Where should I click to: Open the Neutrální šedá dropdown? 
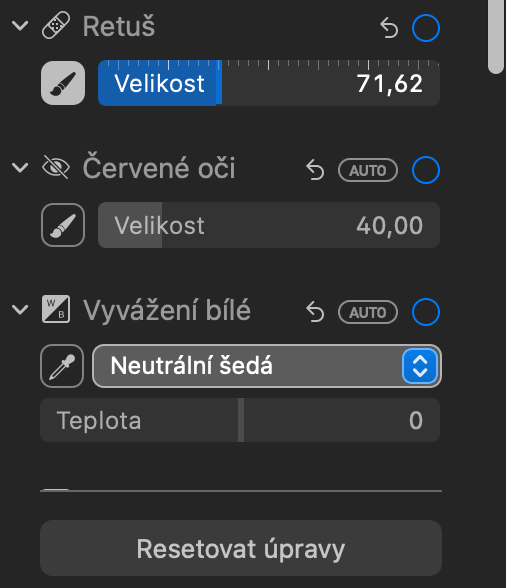(267, 366)
